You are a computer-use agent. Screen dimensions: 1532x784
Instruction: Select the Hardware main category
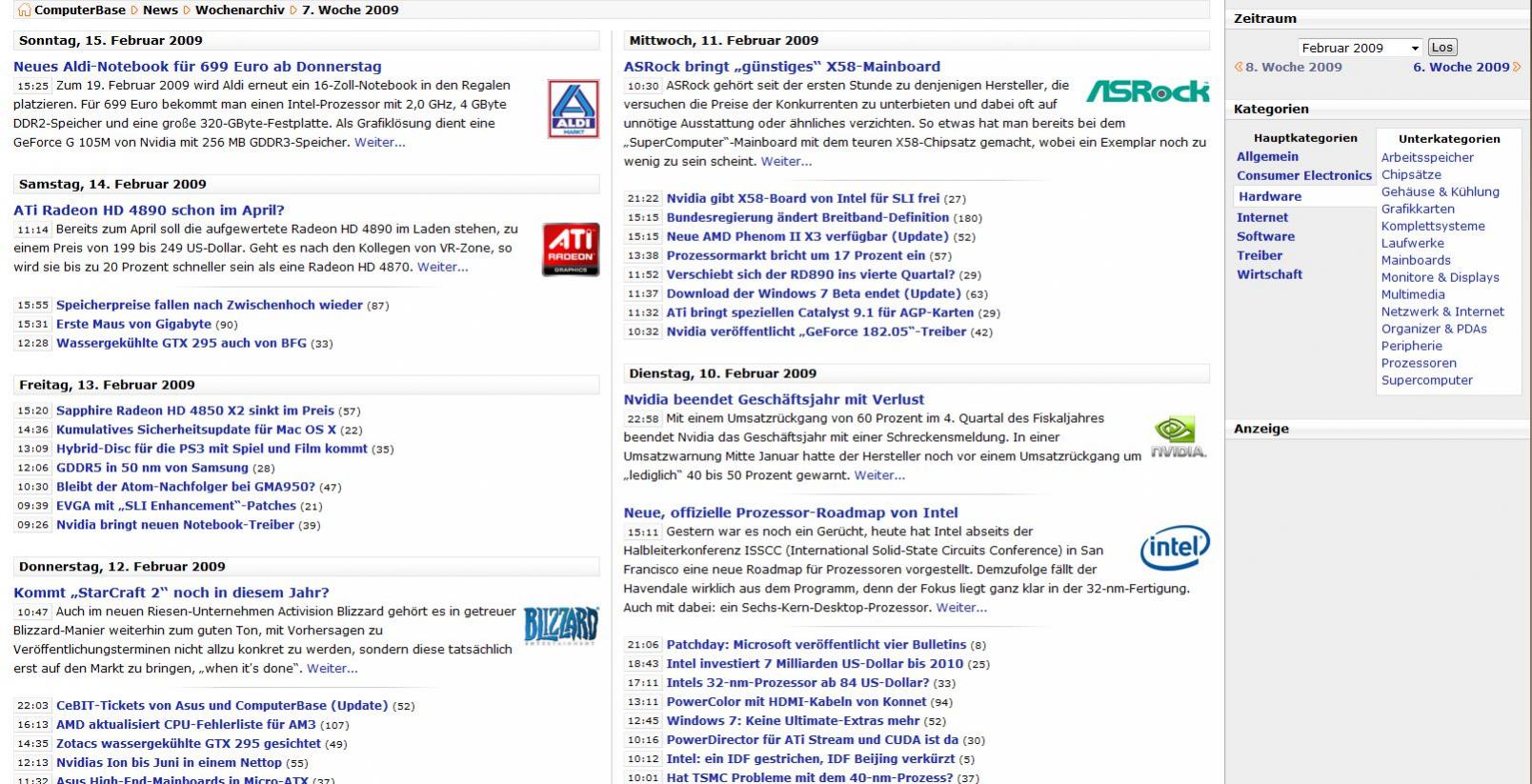pyautogui.click(x=1270, y=196)
